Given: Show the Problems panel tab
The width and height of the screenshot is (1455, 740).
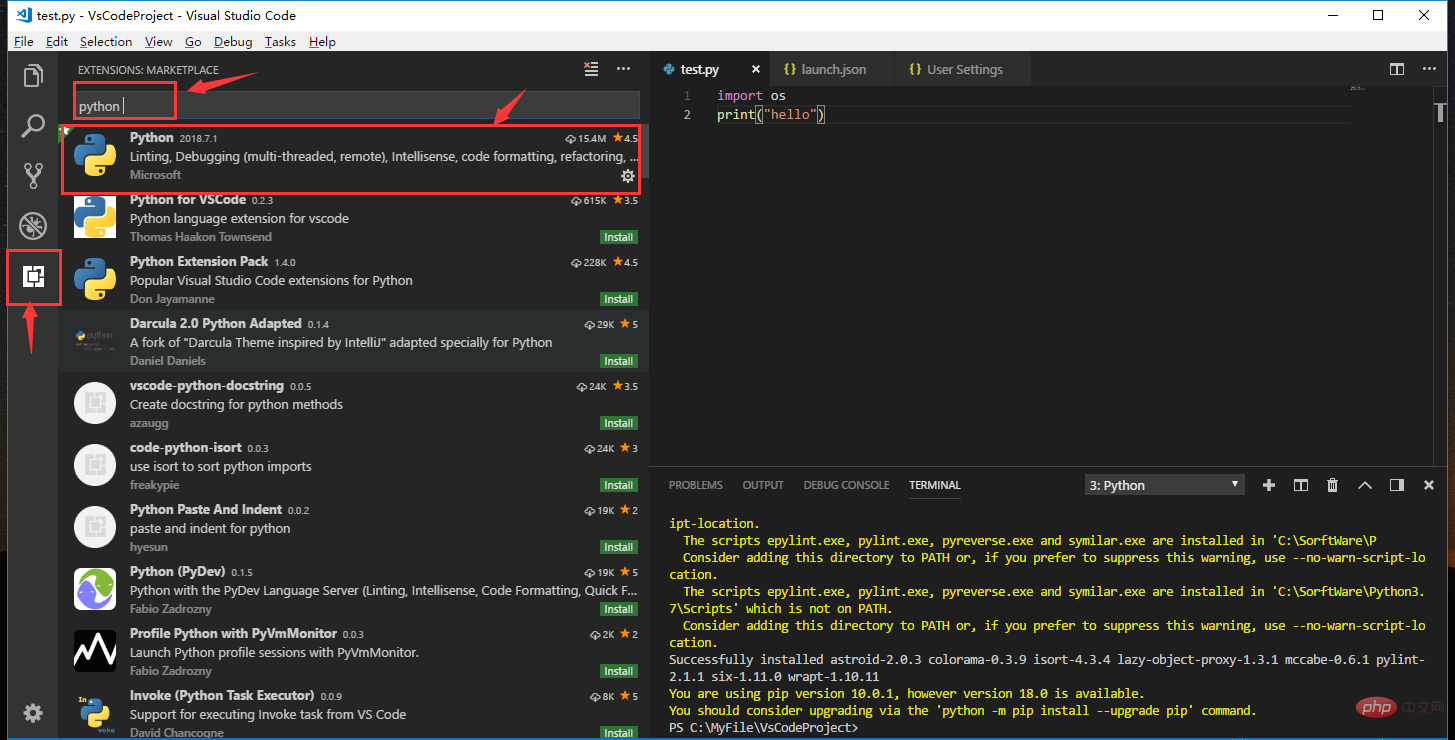Looking at the screenshot, I should [x=696, y=485].
